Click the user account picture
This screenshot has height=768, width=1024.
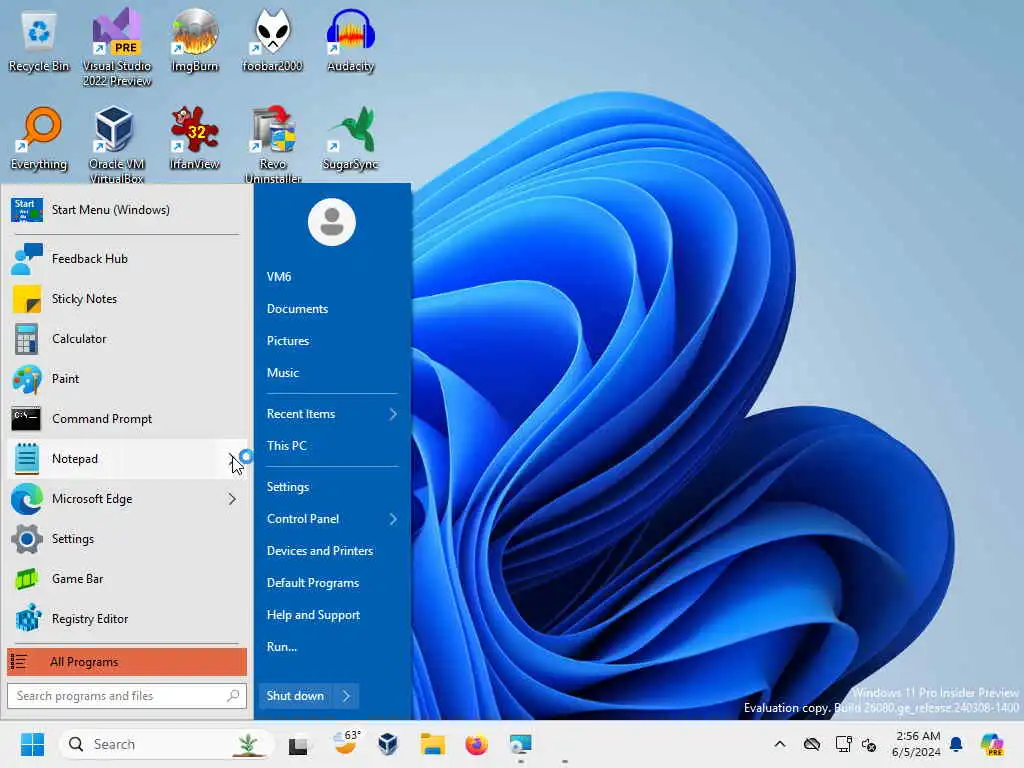332,222
